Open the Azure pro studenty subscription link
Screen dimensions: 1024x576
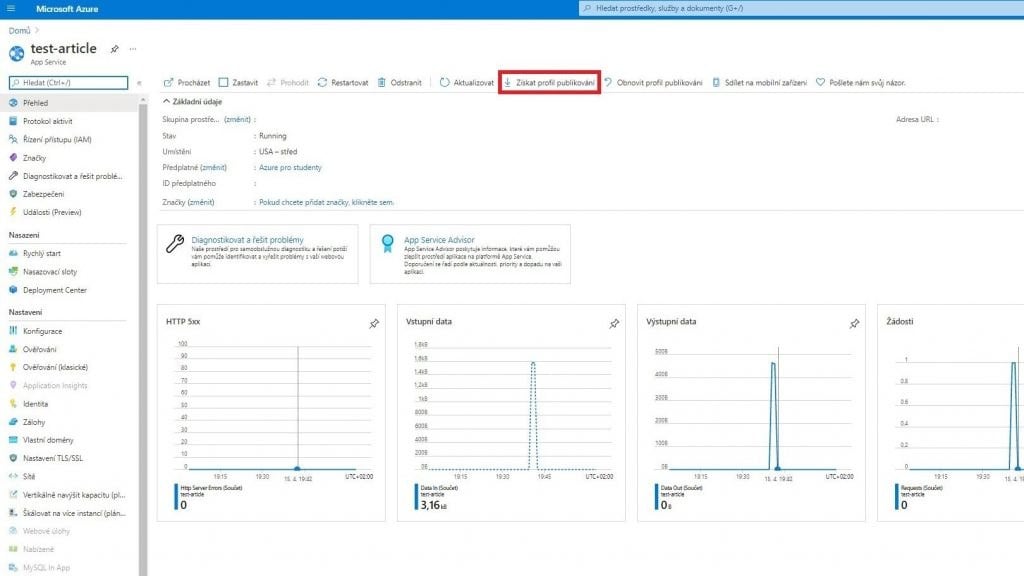tap(290, 167)
